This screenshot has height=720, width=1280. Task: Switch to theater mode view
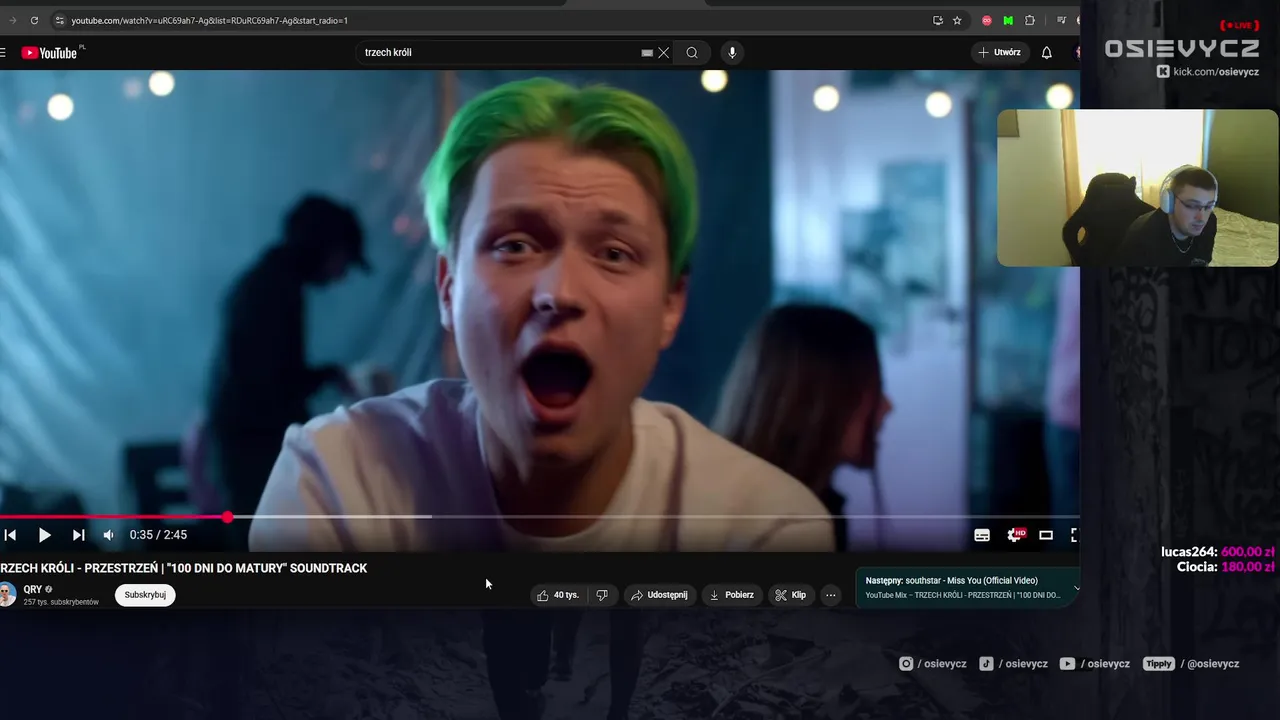pos(1046,535)
